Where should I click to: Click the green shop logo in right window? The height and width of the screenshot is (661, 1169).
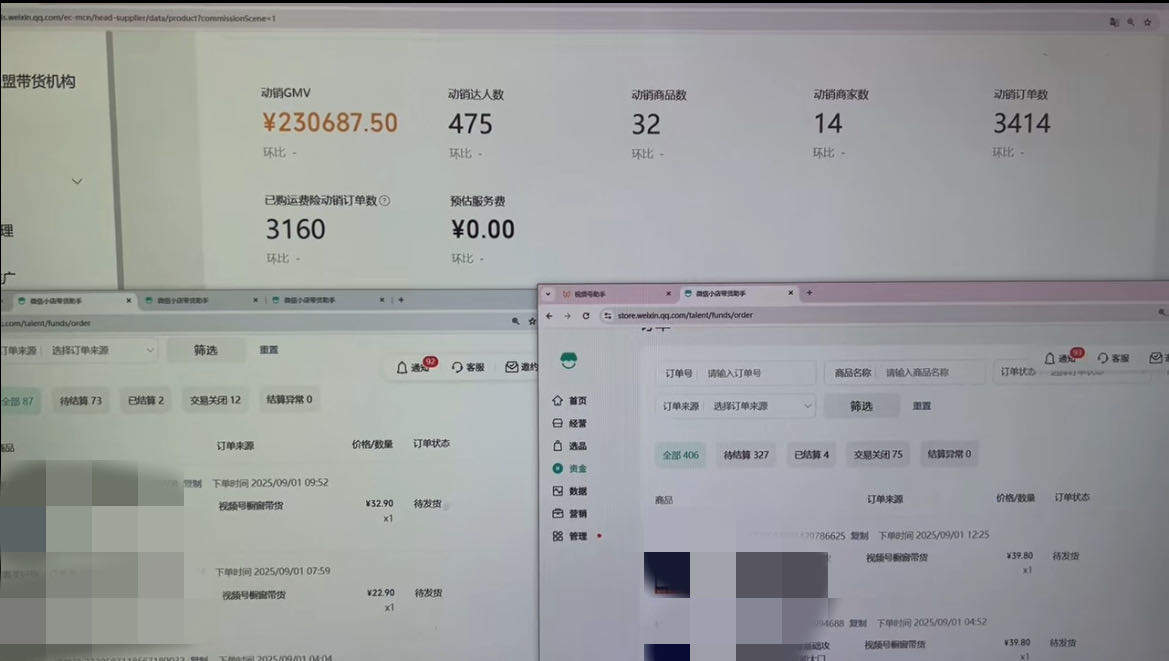coord(569,361)
